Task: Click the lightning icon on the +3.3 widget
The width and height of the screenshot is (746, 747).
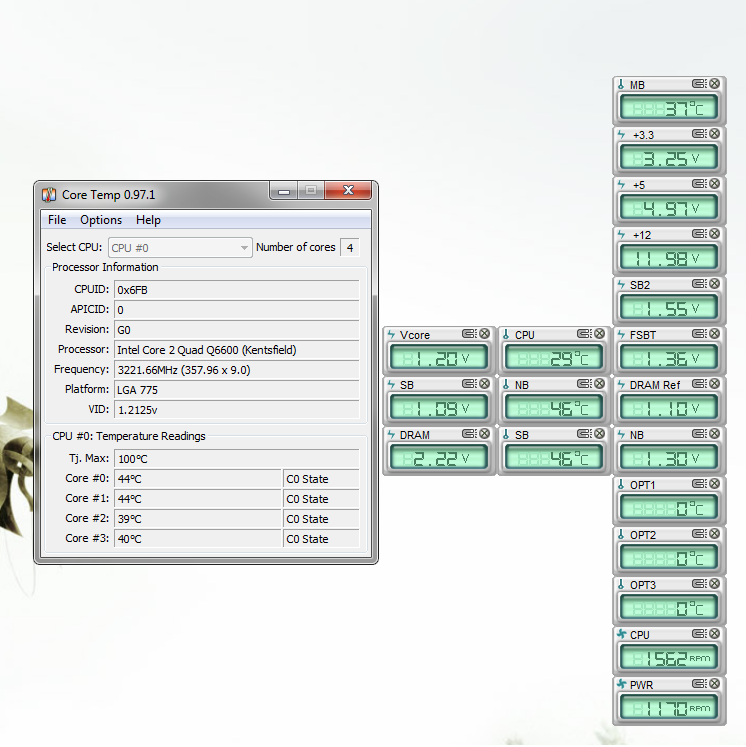Action: click(x=621, y=134)
